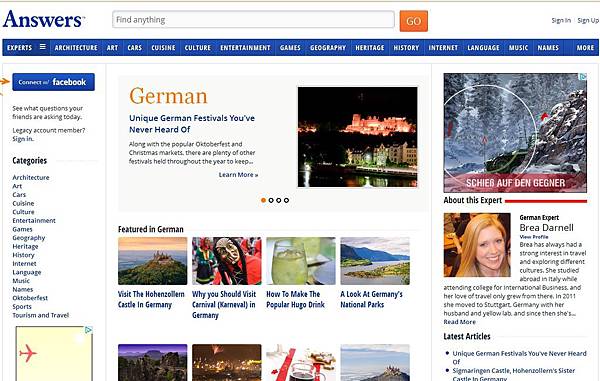This screenshot has width=600, height=381.
Task: Open the Cars nav tab
Action: click(x=135, y=47)
